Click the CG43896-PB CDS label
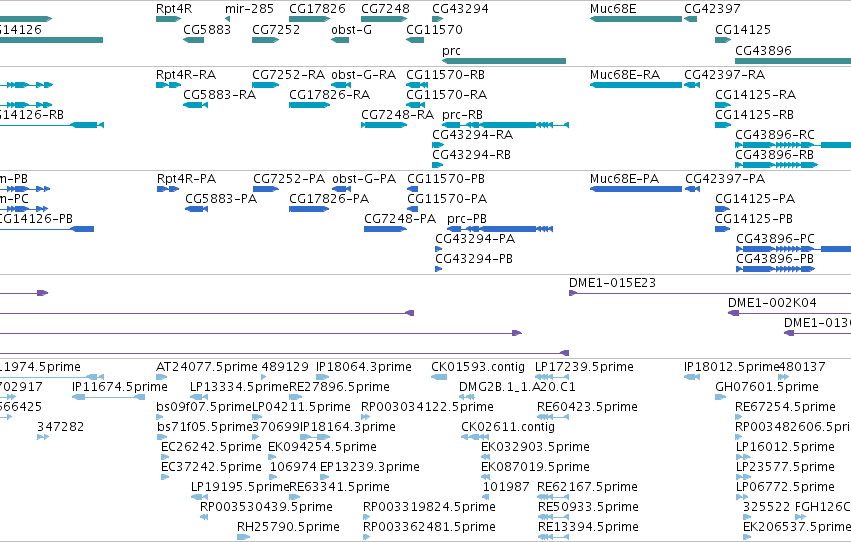Screen dimensions: 851x542 tap(774, 259)
